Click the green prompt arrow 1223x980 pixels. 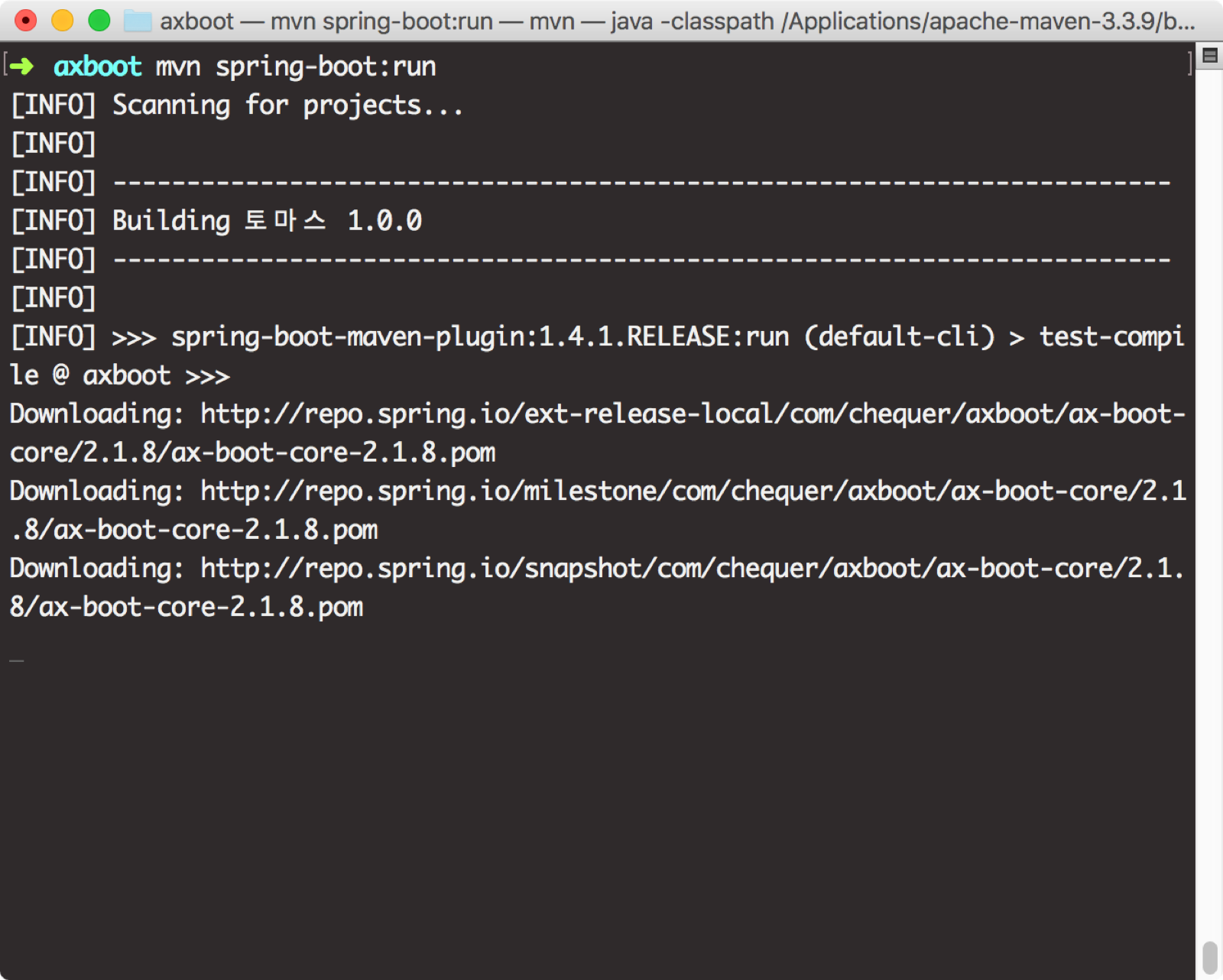tap(22, 67)
